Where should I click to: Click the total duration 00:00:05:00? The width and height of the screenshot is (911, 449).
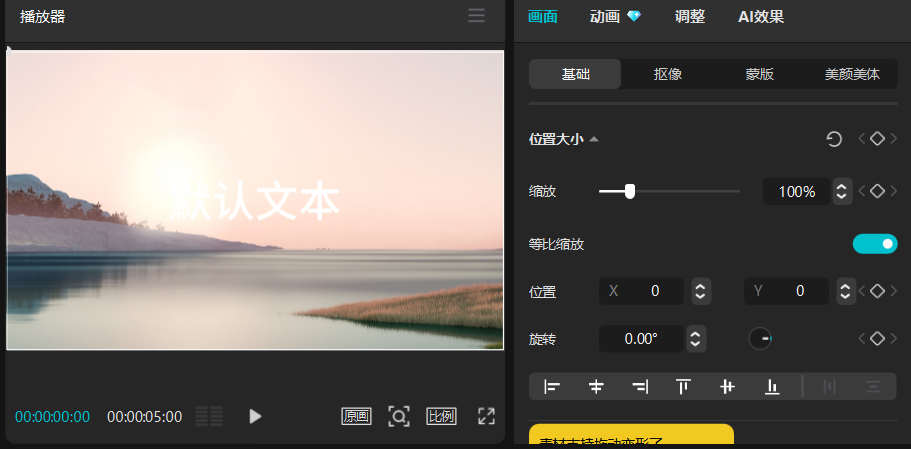[145, 416]
